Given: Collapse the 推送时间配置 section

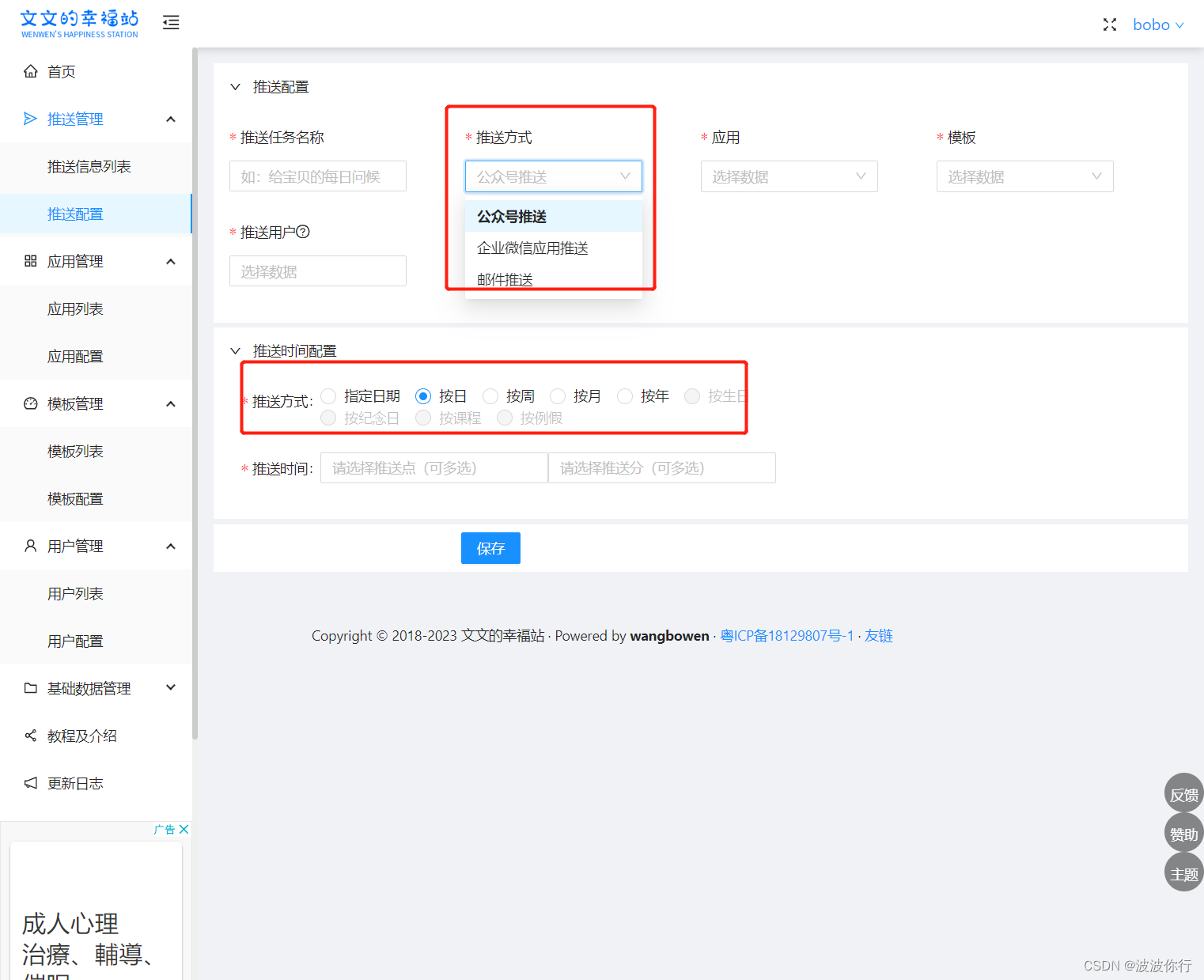Looking at the screenshot, I should coord(235,350).
